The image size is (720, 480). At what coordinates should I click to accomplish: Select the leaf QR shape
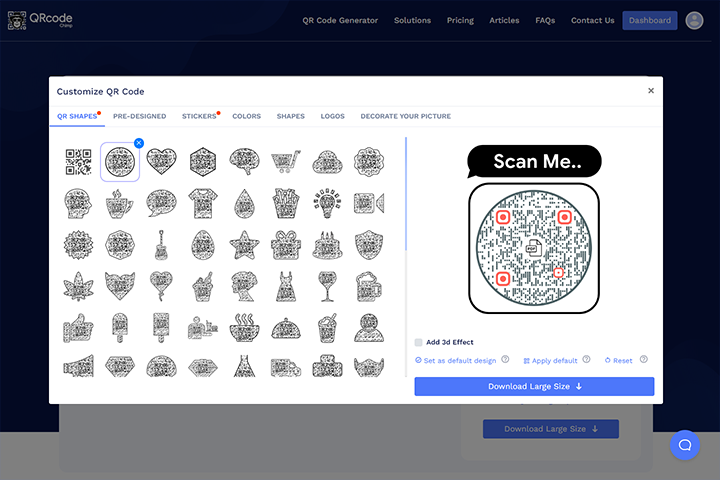[79, 286]
